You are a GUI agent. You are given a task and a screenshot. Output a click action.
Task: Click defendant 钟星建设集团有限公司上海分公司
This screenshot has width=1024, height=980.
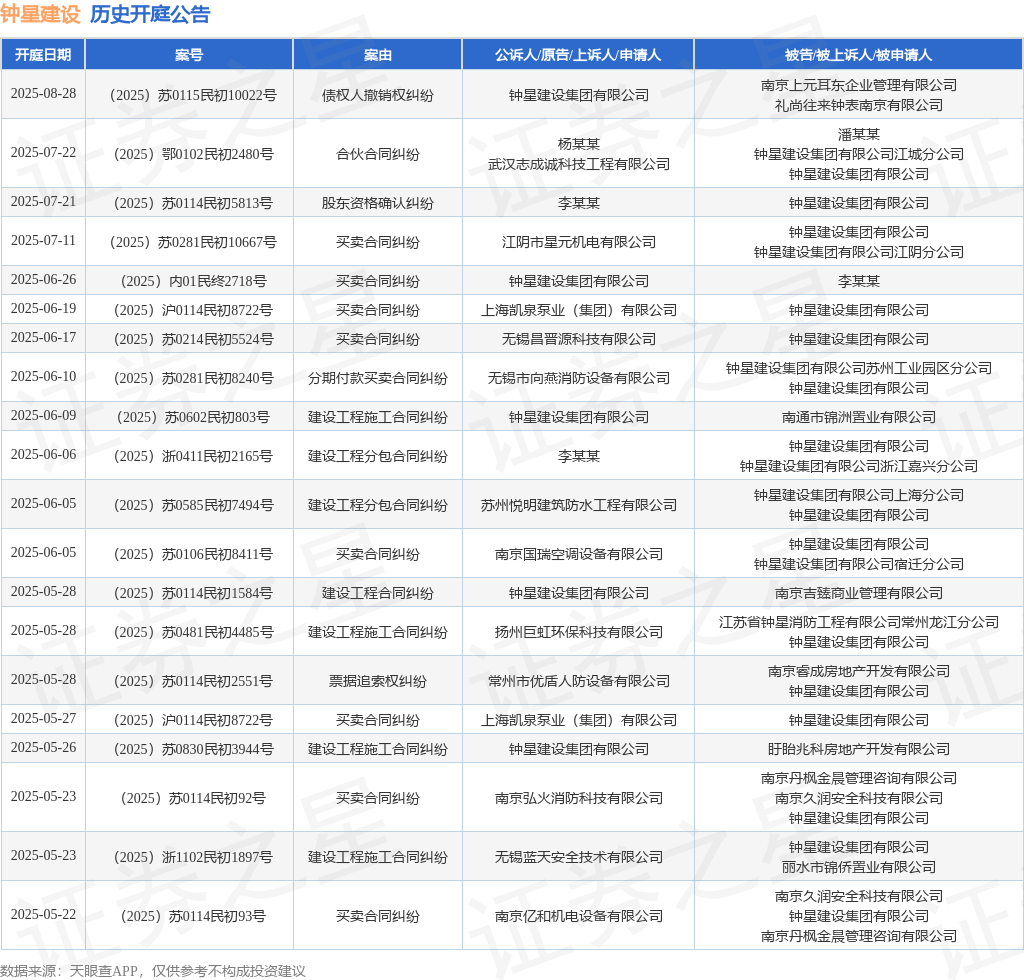click(858, 496)
